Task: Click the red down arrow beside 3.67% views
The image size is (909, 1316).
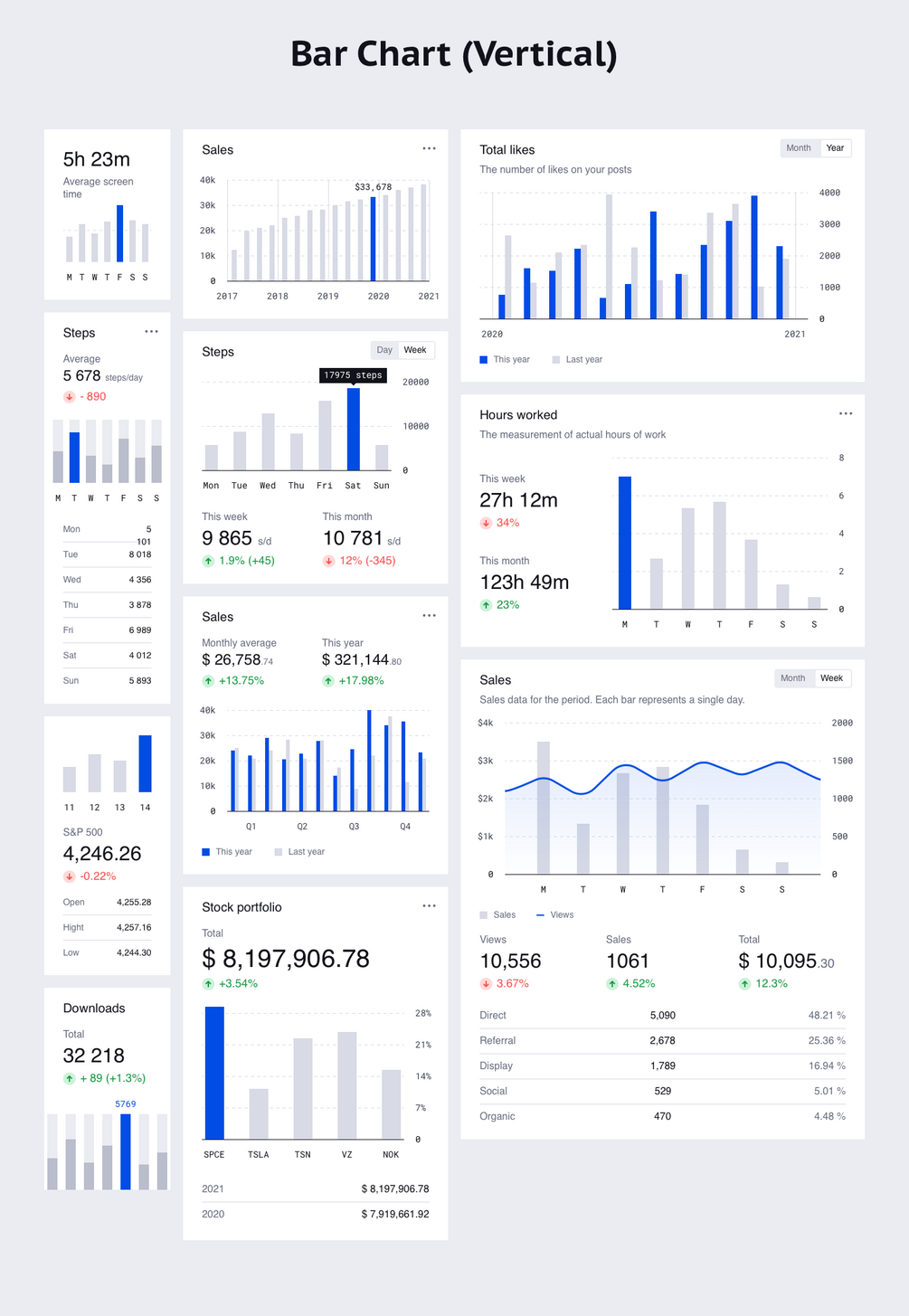Action: pyautogui.click(x=486, y=984)
